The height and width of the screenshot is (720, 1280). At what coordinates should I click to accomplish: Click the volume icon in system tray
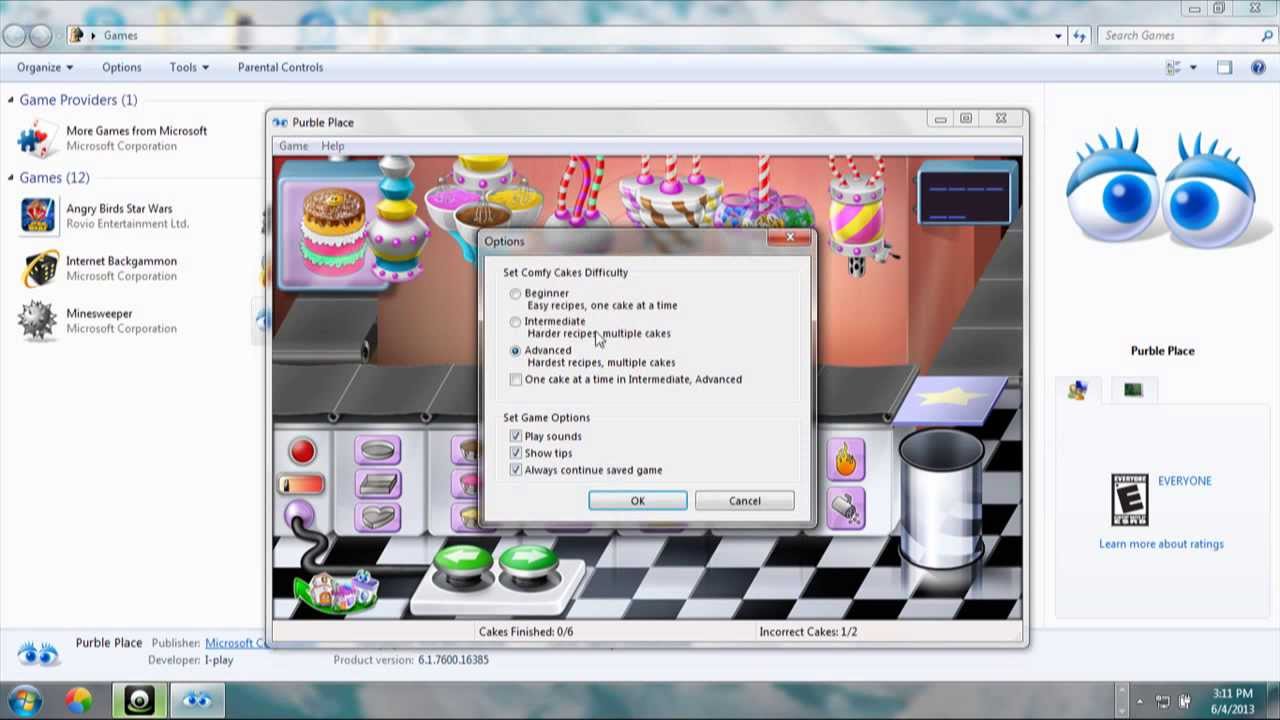[1185, 702]
